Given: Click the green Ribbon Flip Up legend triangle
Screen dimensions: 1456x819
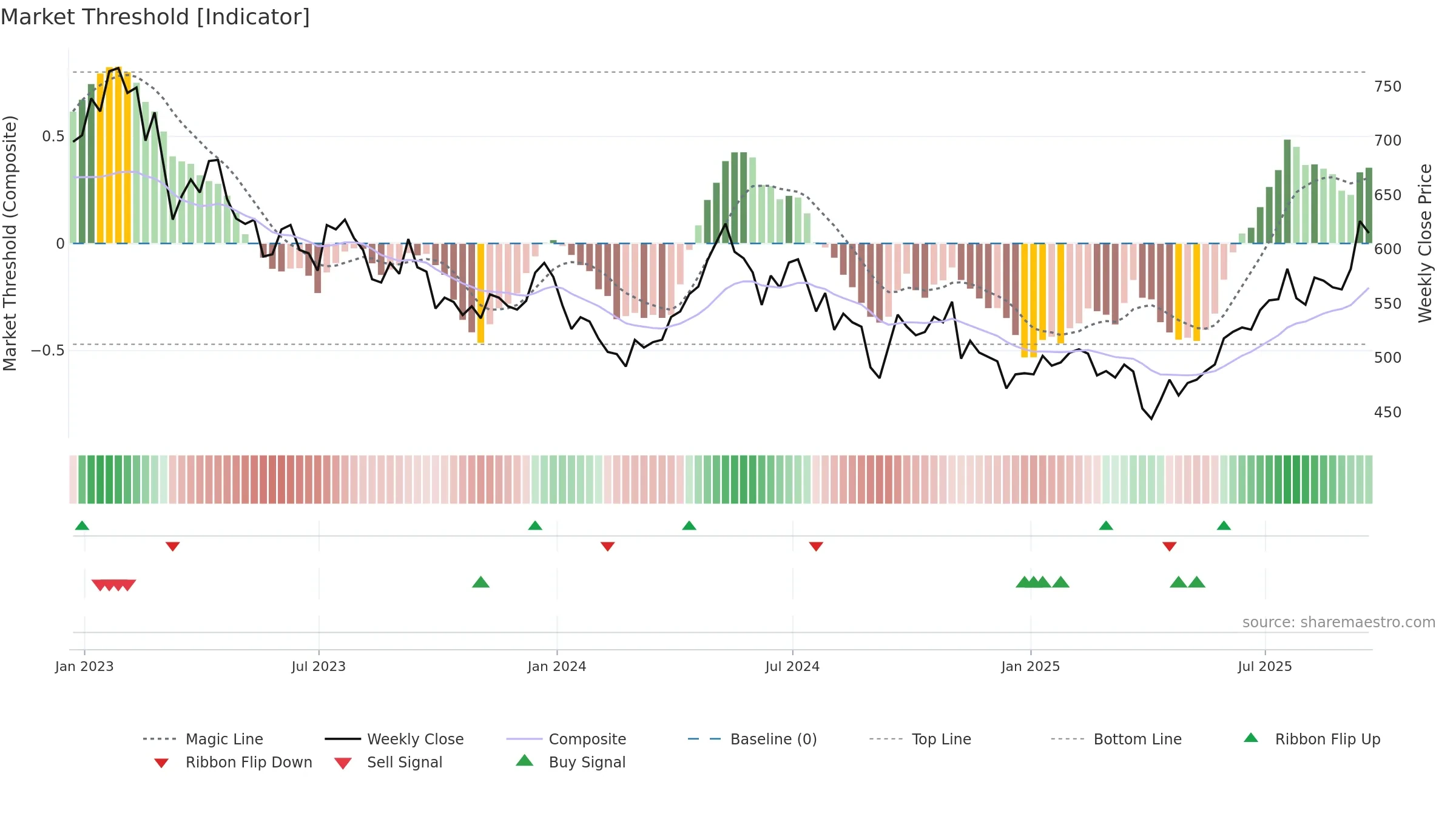Looking at the screenshot, I should pyautogui.click(x=1251, y=738).
